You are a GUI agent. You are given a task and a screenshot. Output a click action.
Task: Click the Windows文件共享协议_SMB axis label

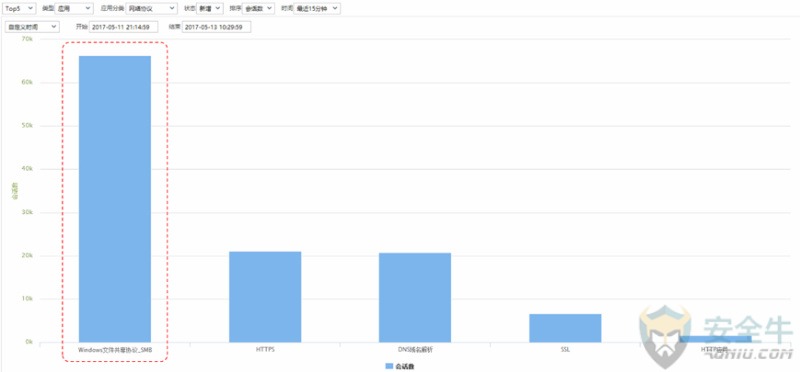coord(115,350)
